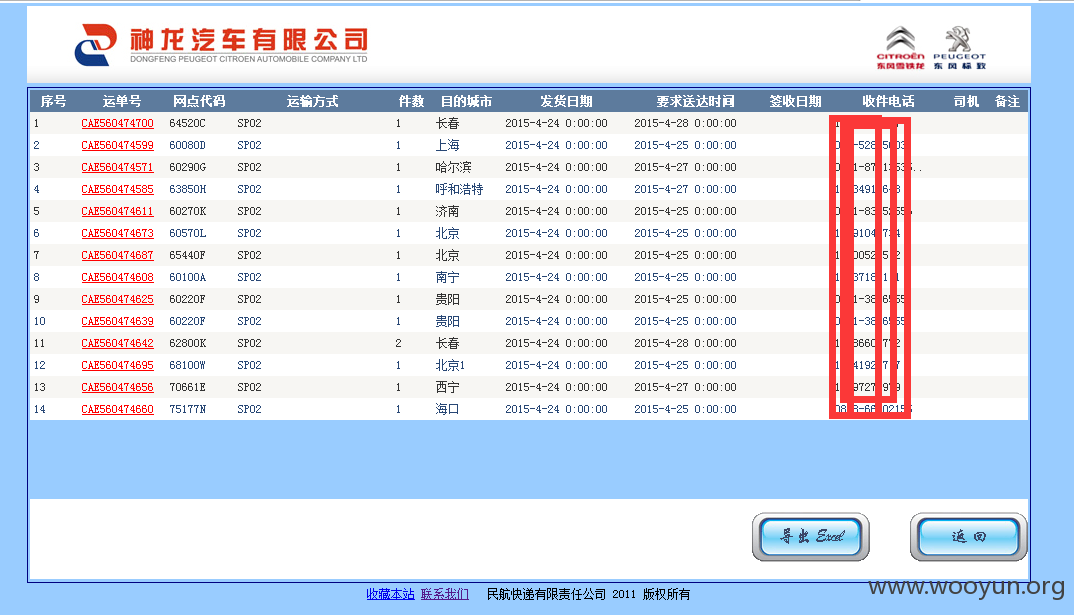The height and width of the screenshot is (615, 1074).
Task: Click destination city 海口
Action: click(447, 409)
